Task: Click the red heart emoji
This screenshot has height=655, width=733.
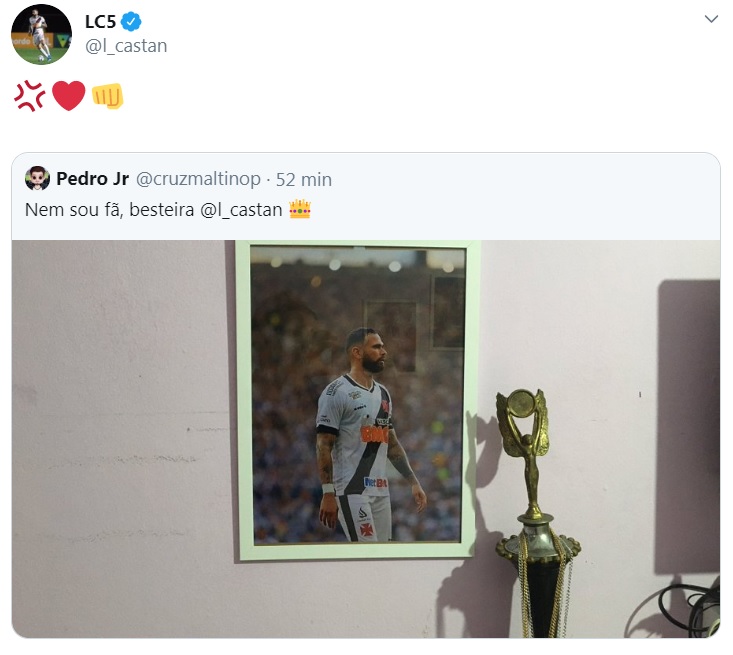Action: pyautogui.click(x=69, y=95)
